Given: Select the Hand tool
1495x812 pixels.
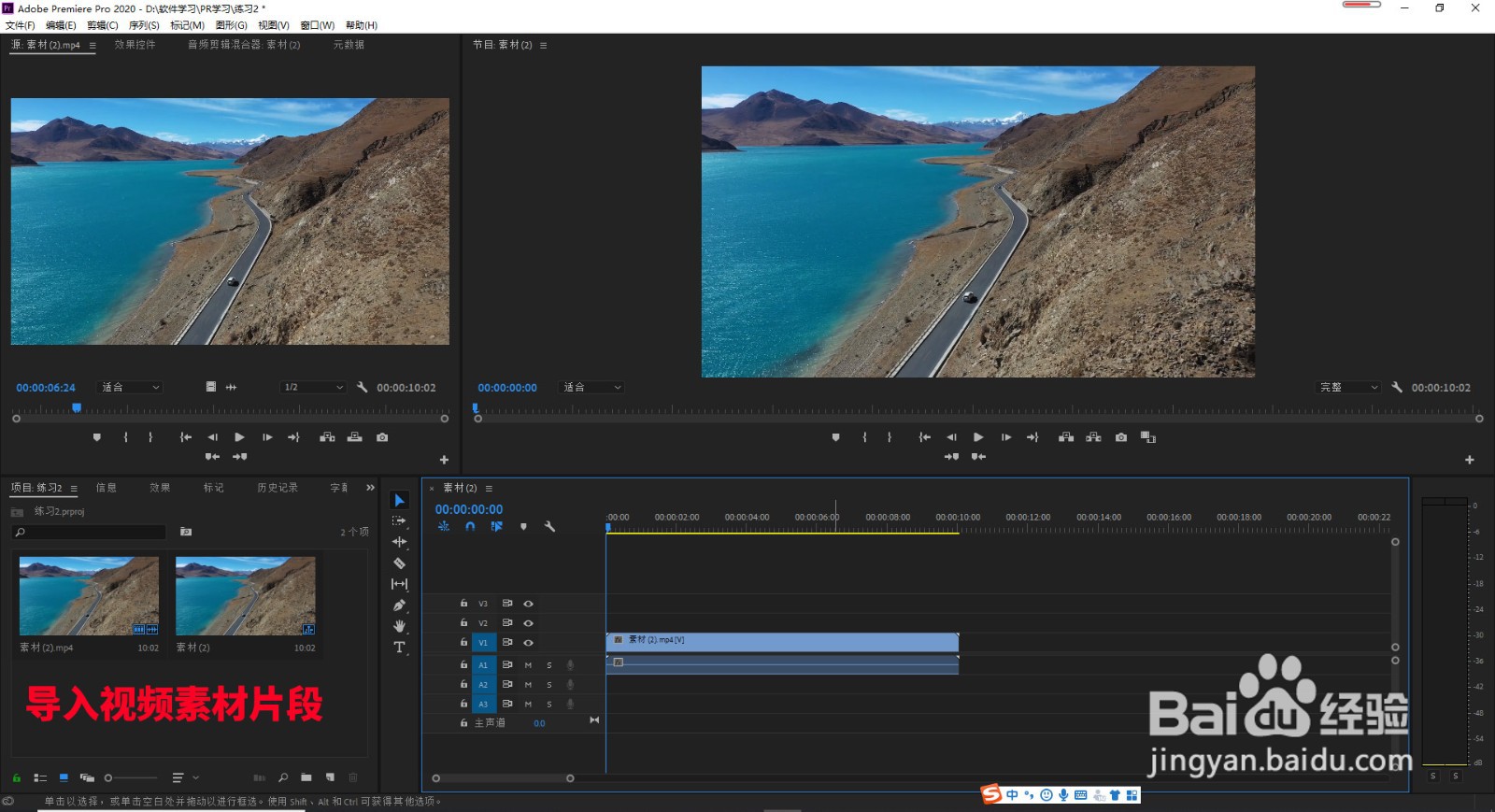Looking at the screenshot, I should coord(399,626).
